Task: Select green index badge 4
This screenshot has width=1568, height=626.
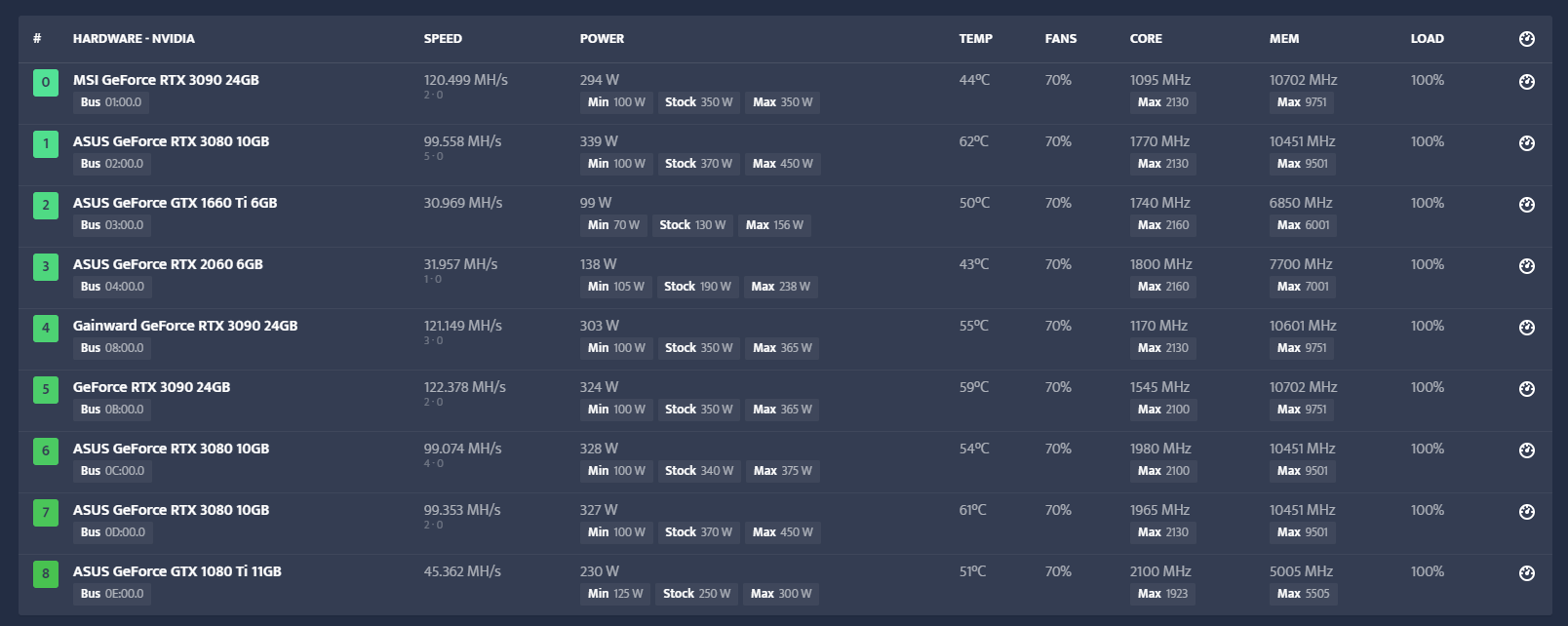Action: pos(46,329)
